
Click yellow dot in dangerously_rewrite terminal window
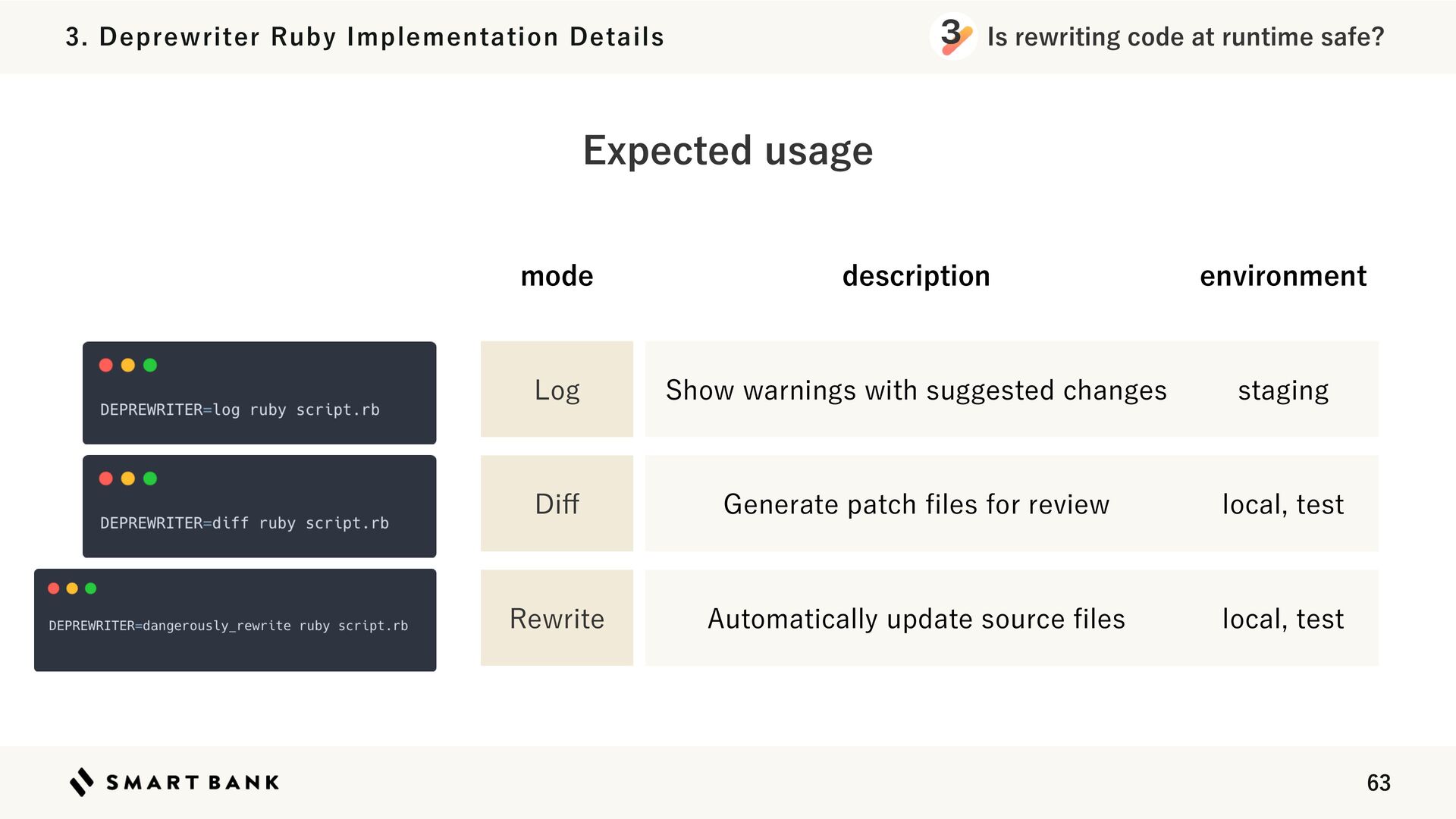pos(72,588)
